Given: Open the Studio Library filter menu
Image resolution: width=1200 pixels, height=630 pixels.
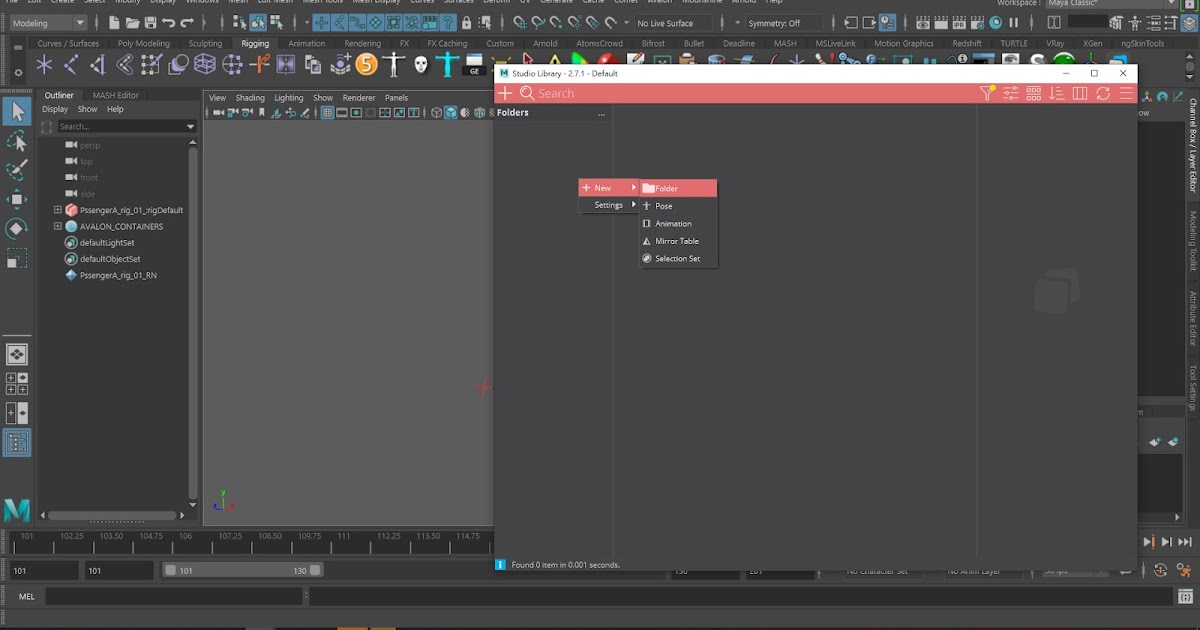Looking at the screenshot, I should [x=986, y=93].
